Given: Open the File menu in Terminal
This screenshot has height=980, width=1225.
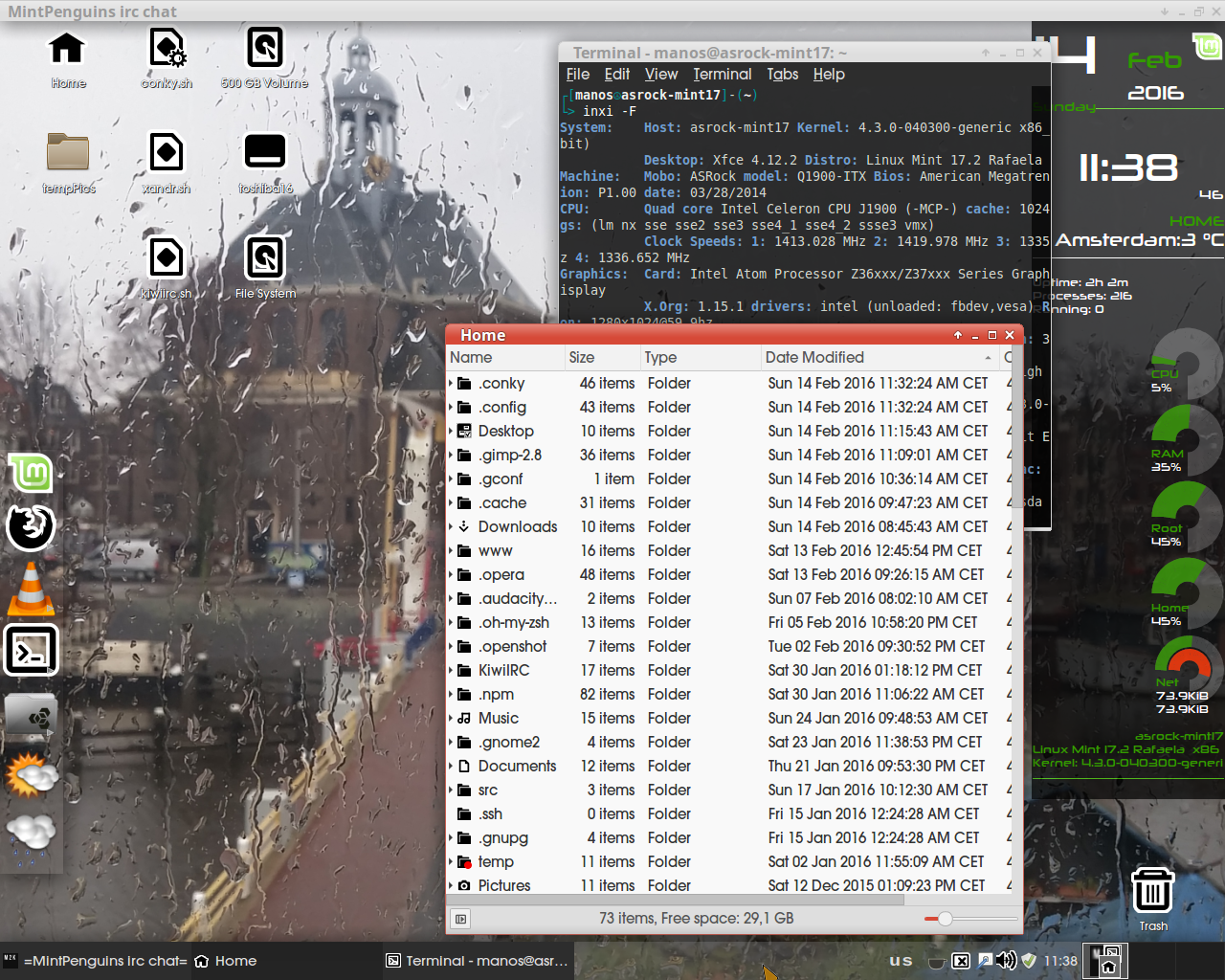Looking at the screenshot, I should click(x=578, y=74).
